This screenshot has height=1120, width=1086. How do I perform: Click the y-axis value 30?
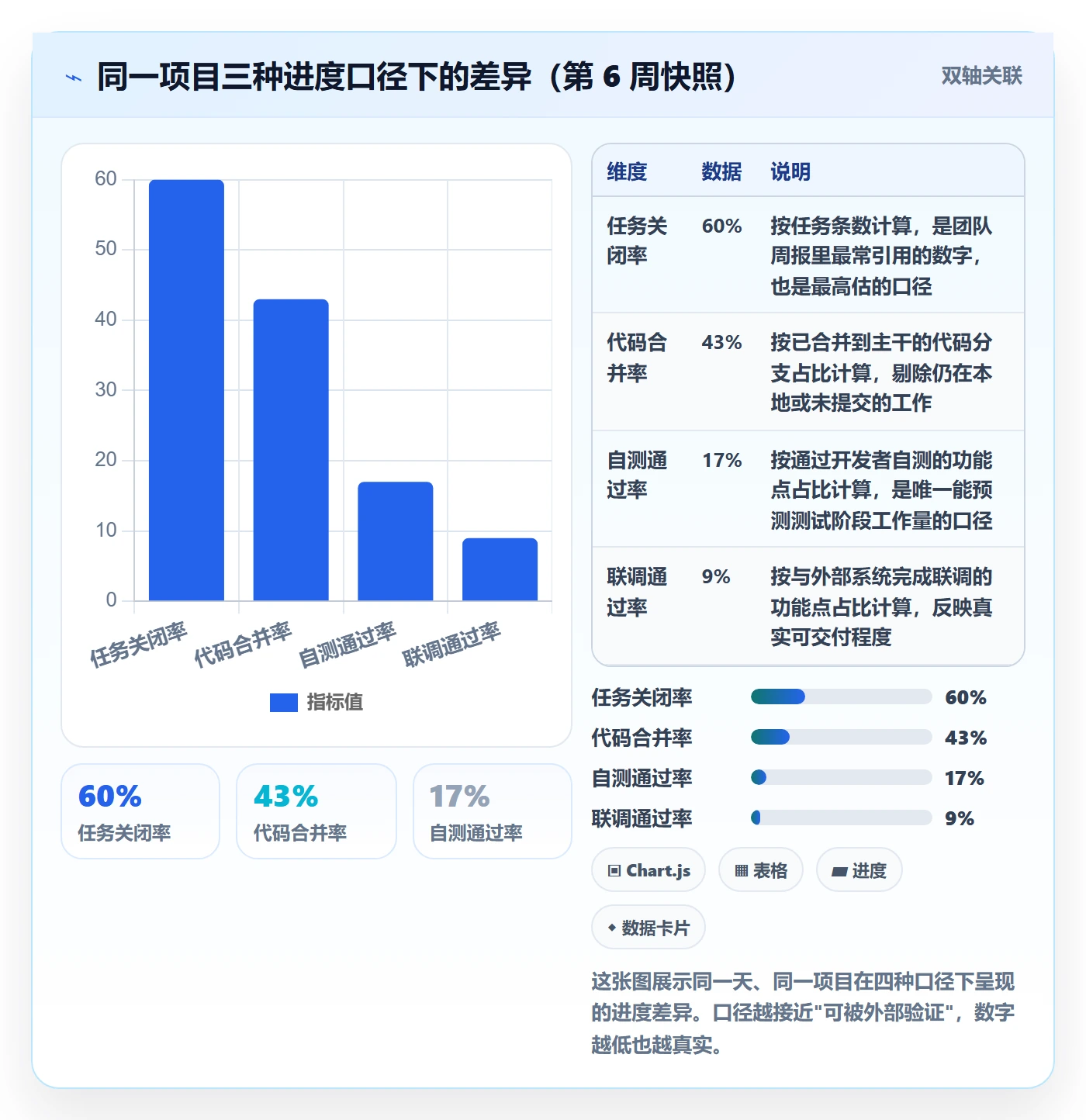[105, 389]
